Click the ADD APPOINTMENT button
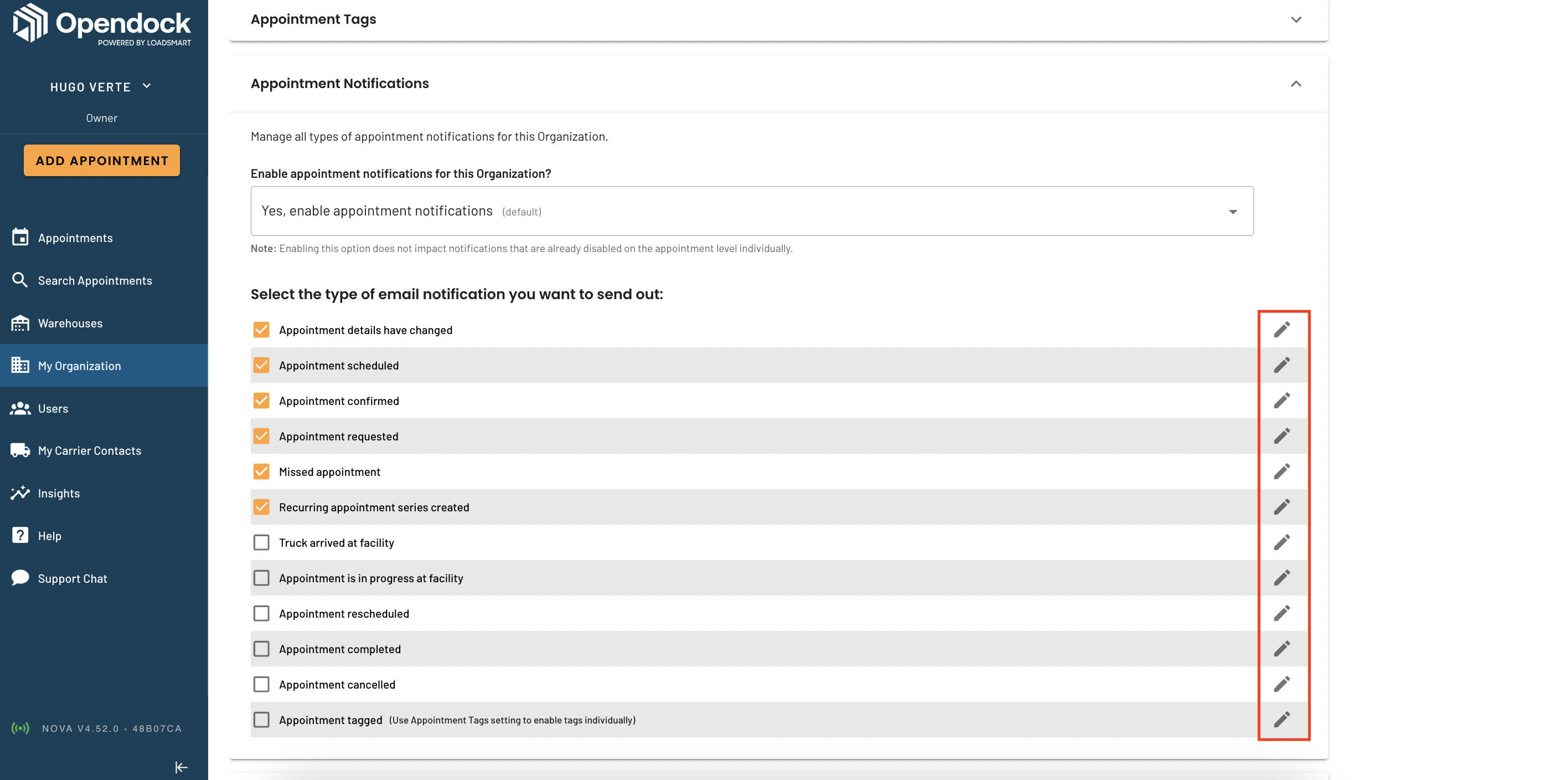Image resolution: width=1568 pixels, height=780 pixels. point(102,160)
